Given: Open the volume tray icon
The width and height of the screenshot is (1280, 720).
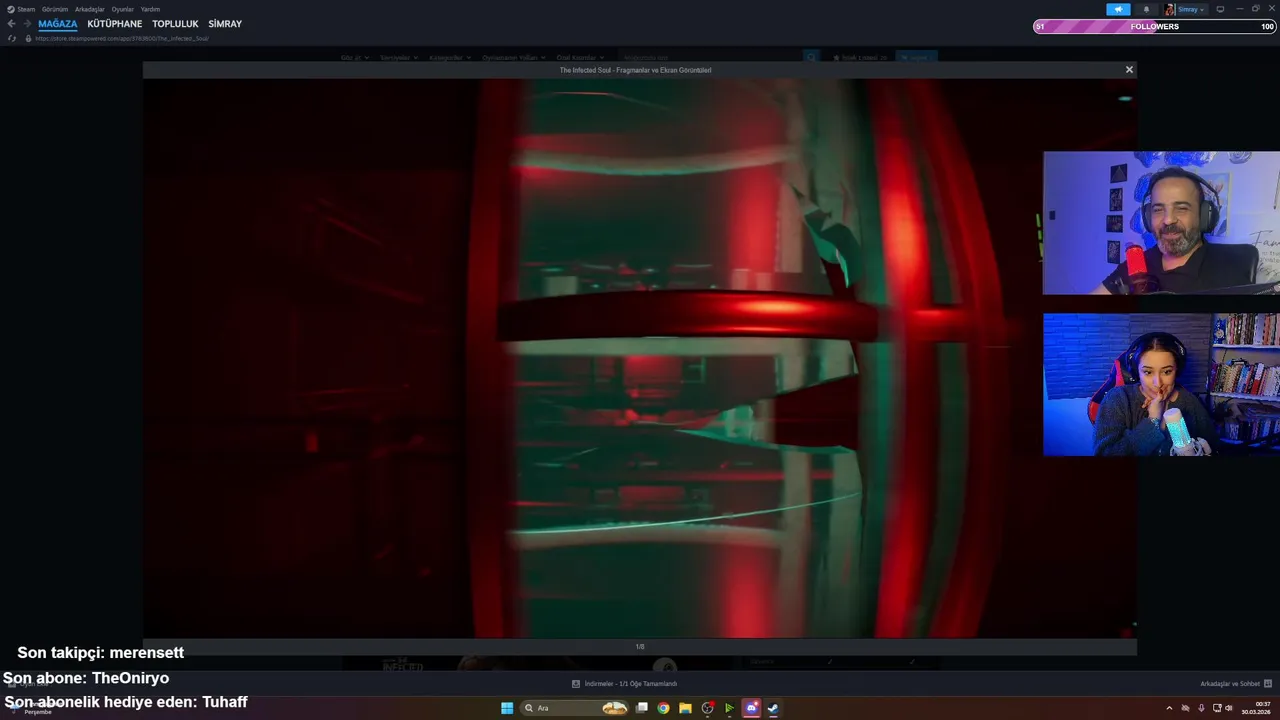Looking at the screenshot, I should 1229,708.
